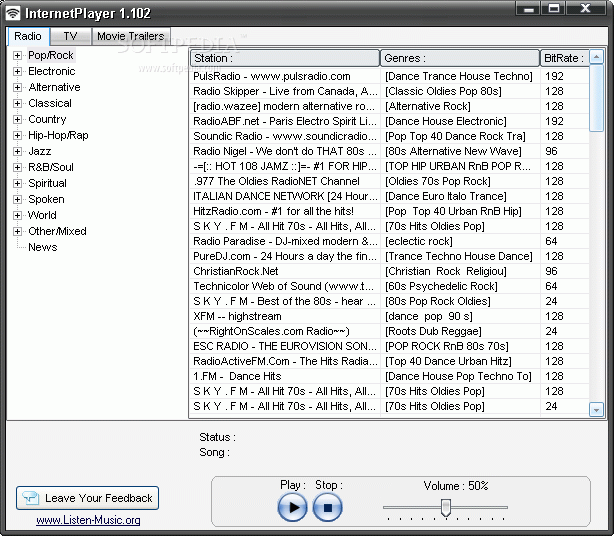Expand the Country category
This screenshot has height=536, width=614.
pyautogui.click(x=17, y=119)
